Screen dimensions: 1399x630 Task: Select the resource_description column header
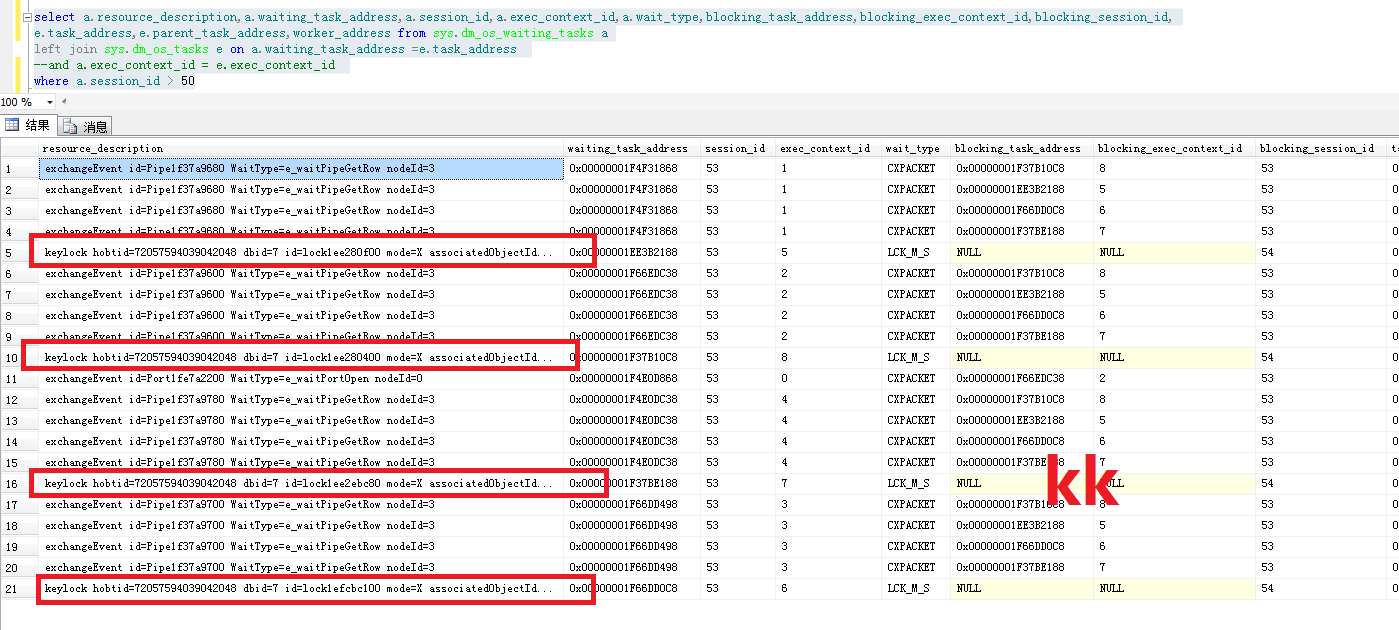pyautogui.click(x=104, y=148)
